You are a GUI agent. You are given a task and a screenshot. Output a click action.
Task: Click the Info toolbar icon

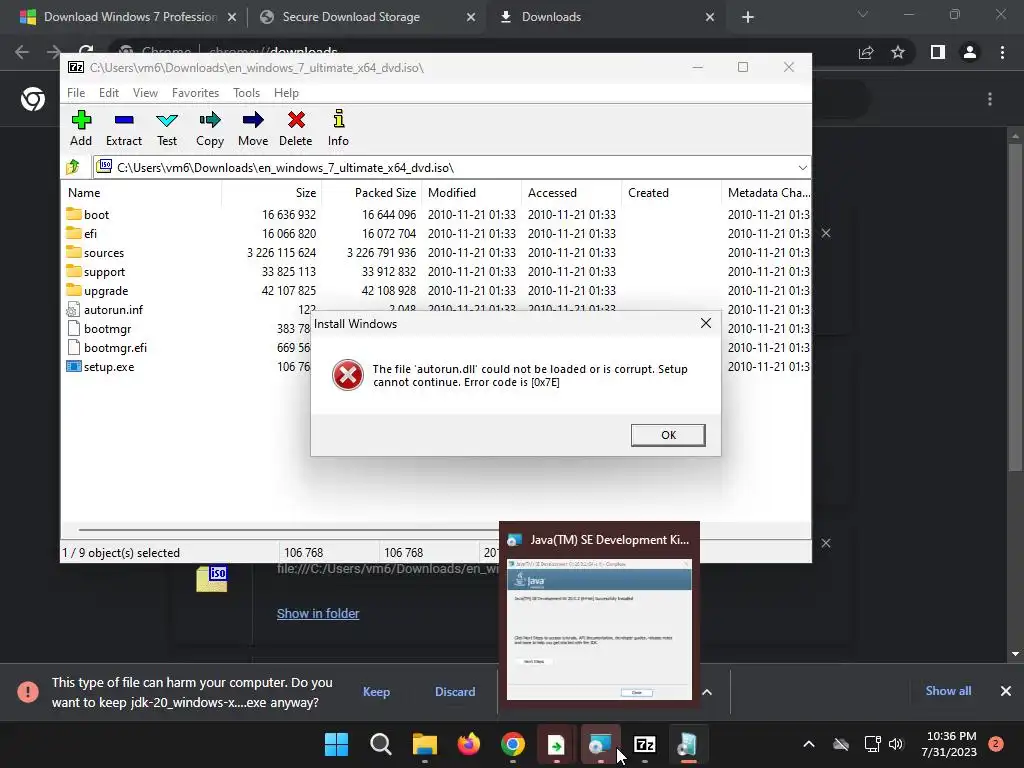[x=338, y=129]
